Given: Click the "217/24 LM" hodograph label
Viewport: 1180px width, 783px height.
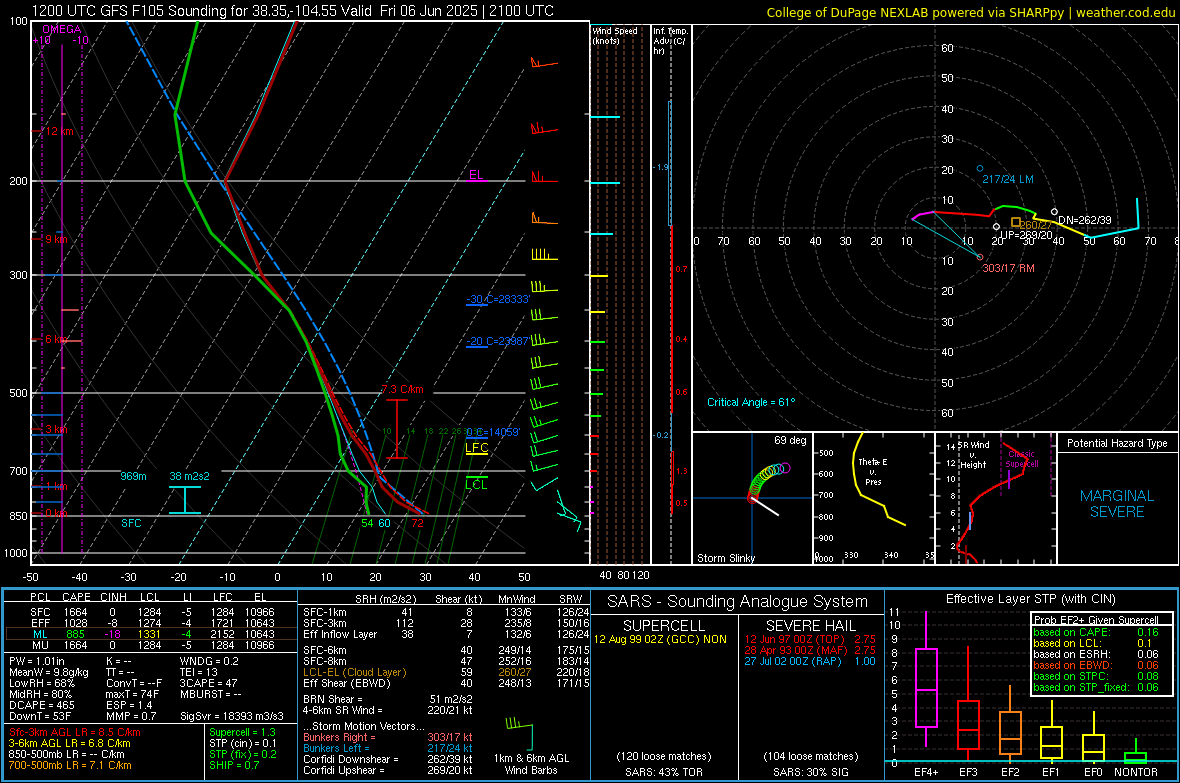Looking at the screenshot, I should [1008, 179].
